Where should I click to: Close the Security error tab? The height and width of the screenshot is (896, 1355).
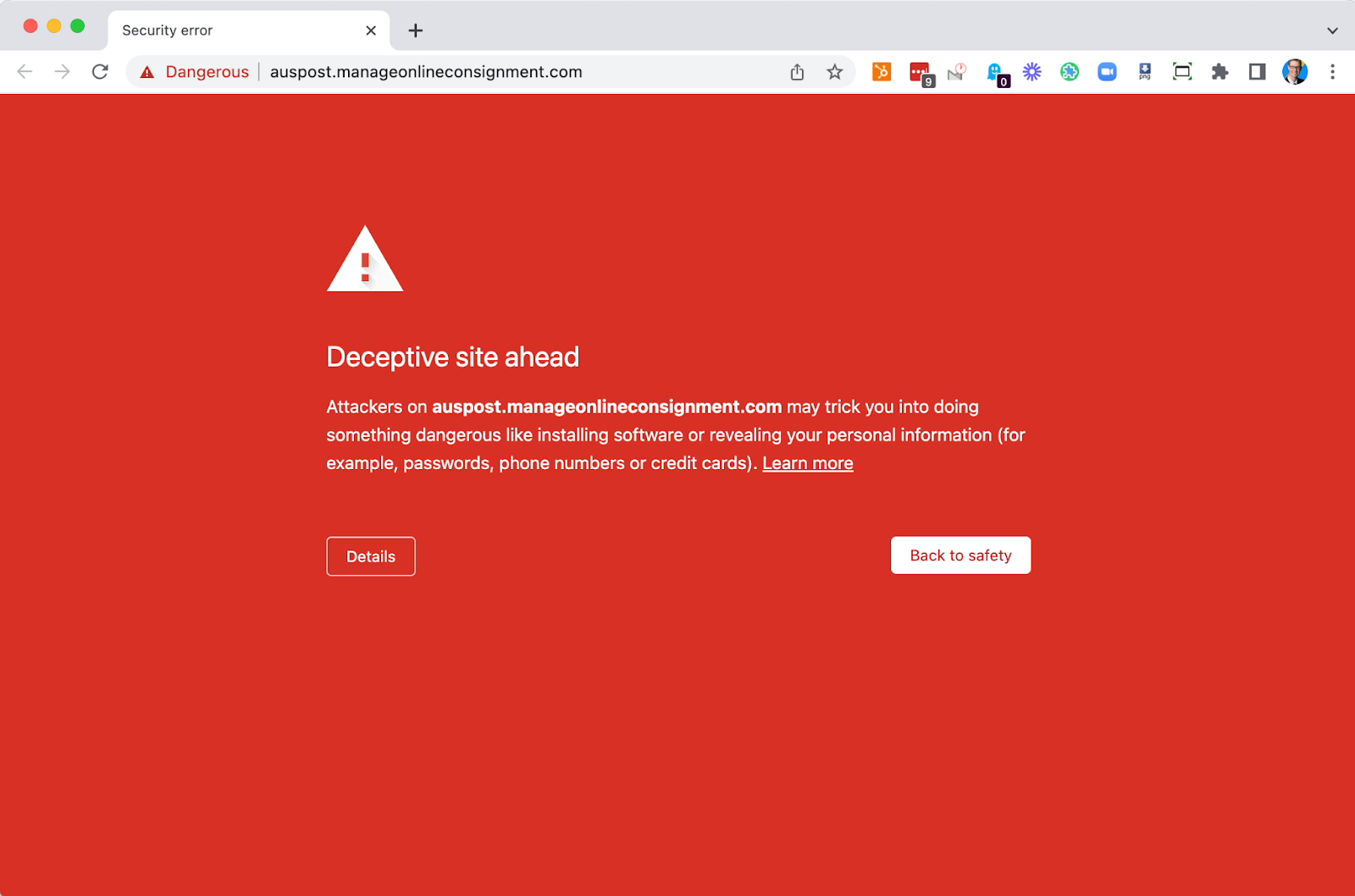point(371,30)
